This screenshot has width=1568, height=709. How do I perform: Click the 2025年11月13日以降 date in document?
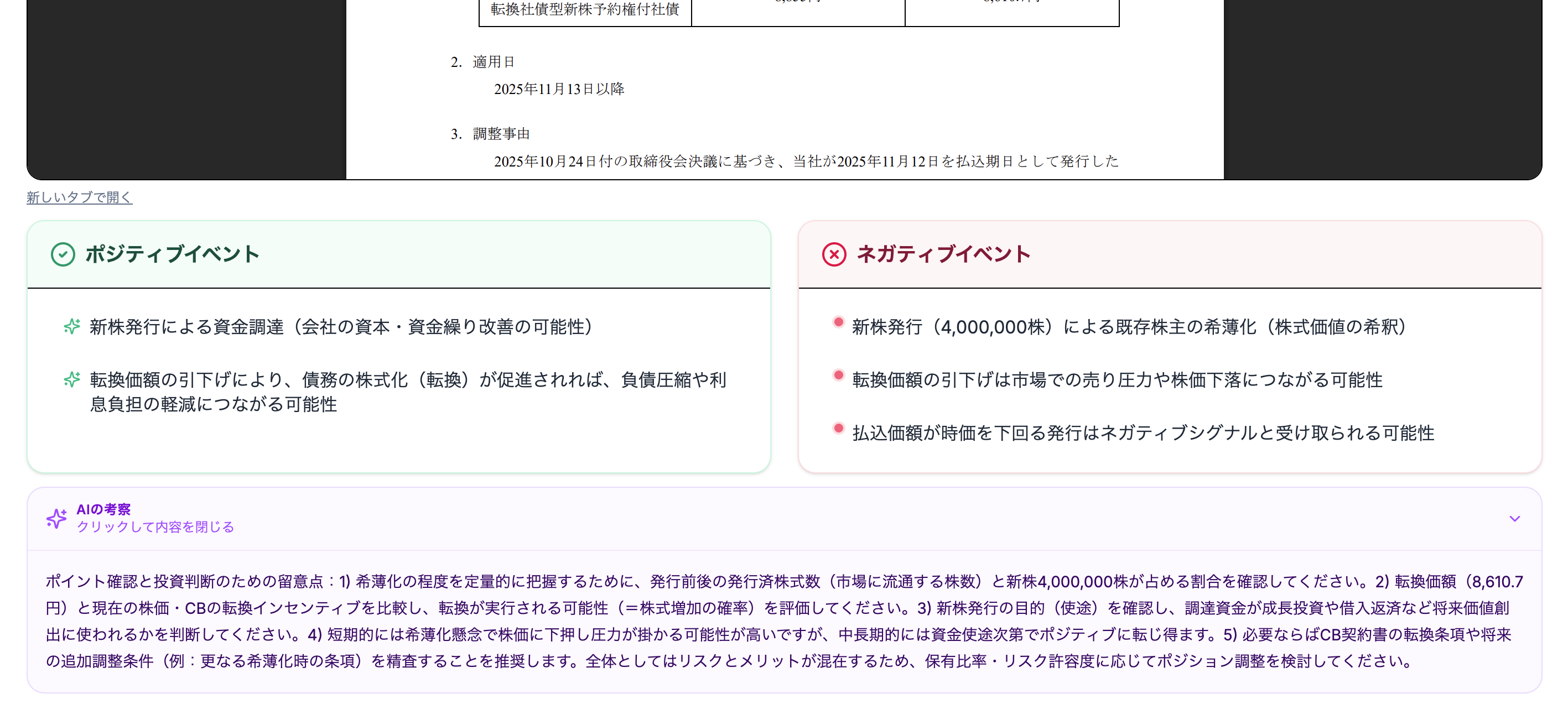pos(559,90)
